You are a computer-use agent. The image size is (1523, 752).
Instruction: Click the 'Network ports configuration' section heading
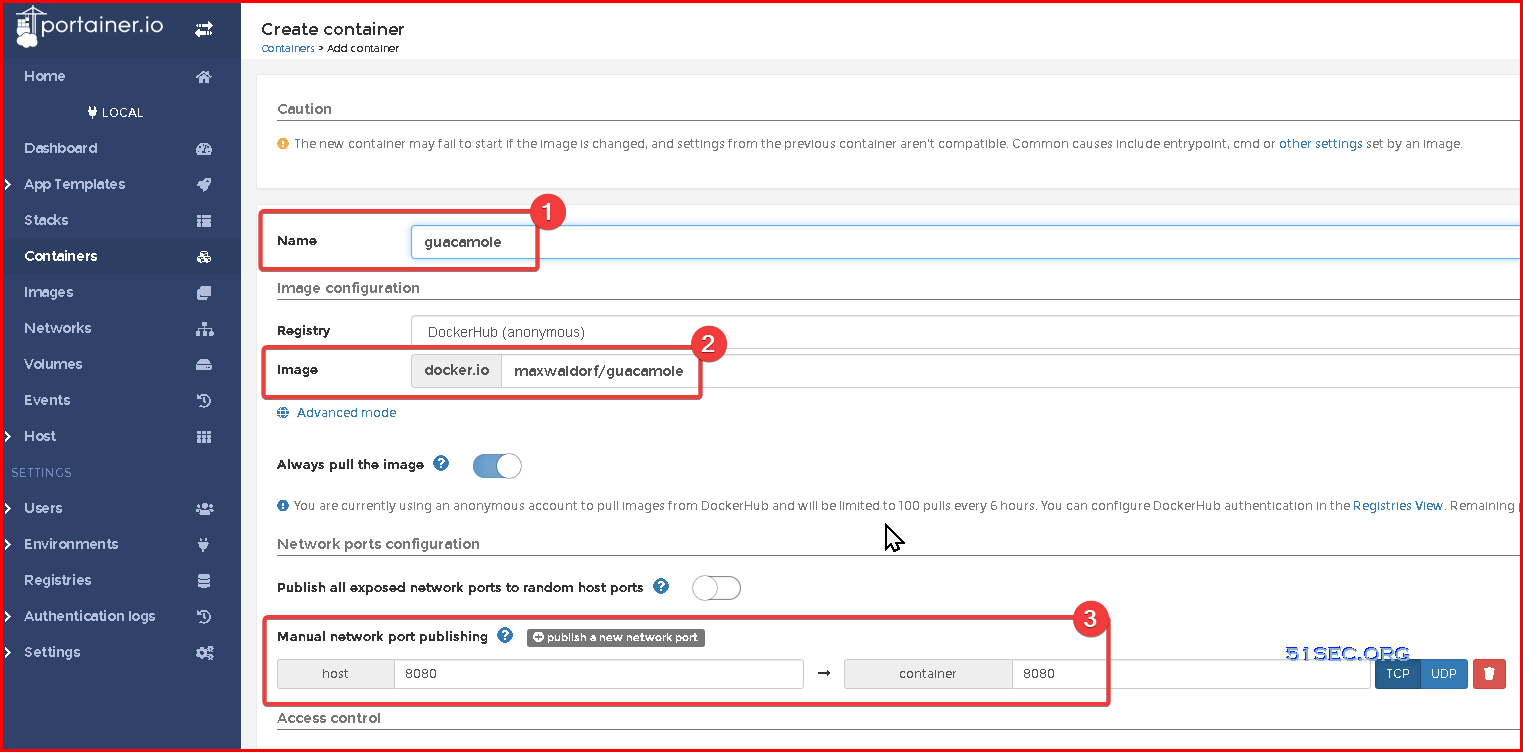[378, 544]
